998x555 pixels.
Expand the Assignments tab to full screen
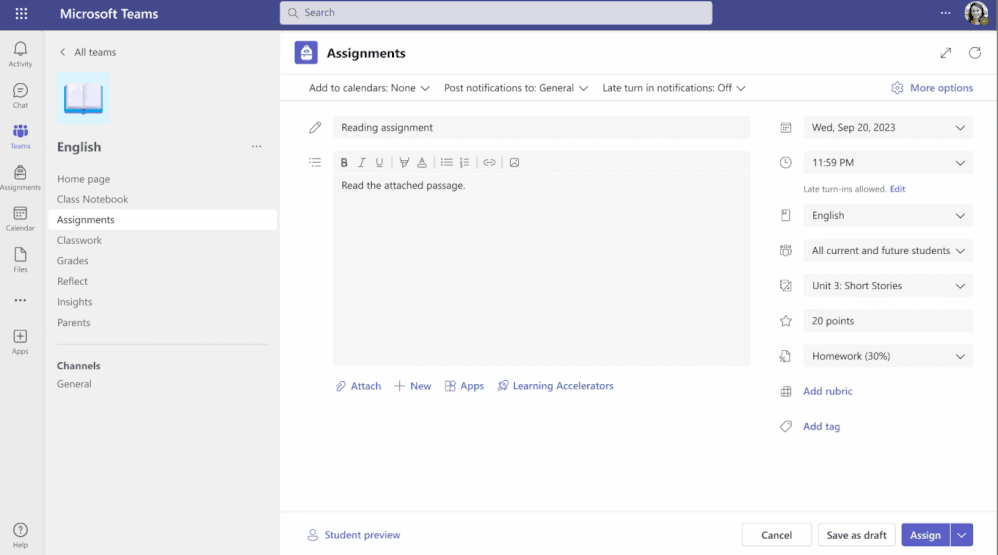946,53
